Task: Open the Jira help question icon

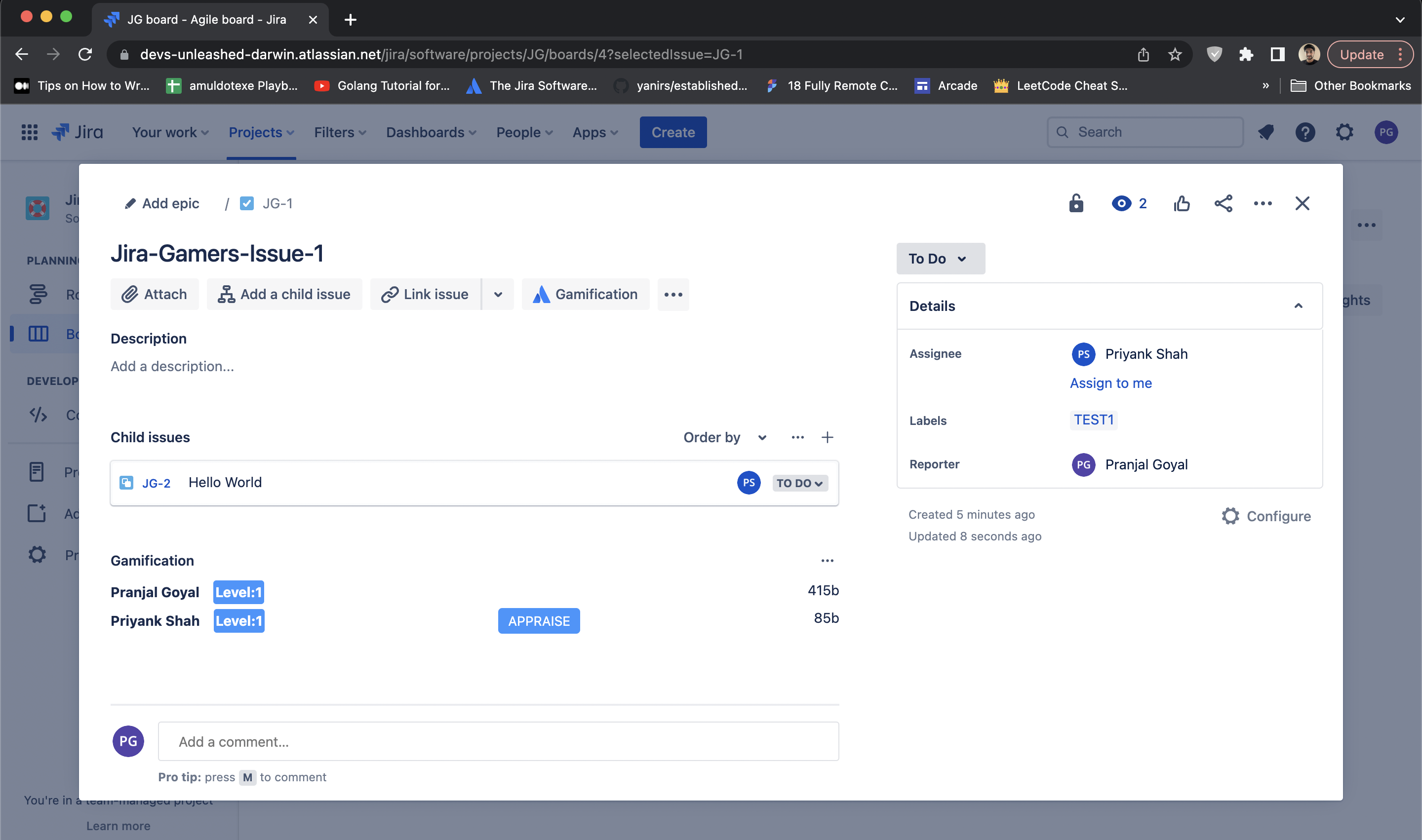Action: tap(1305, 132)
